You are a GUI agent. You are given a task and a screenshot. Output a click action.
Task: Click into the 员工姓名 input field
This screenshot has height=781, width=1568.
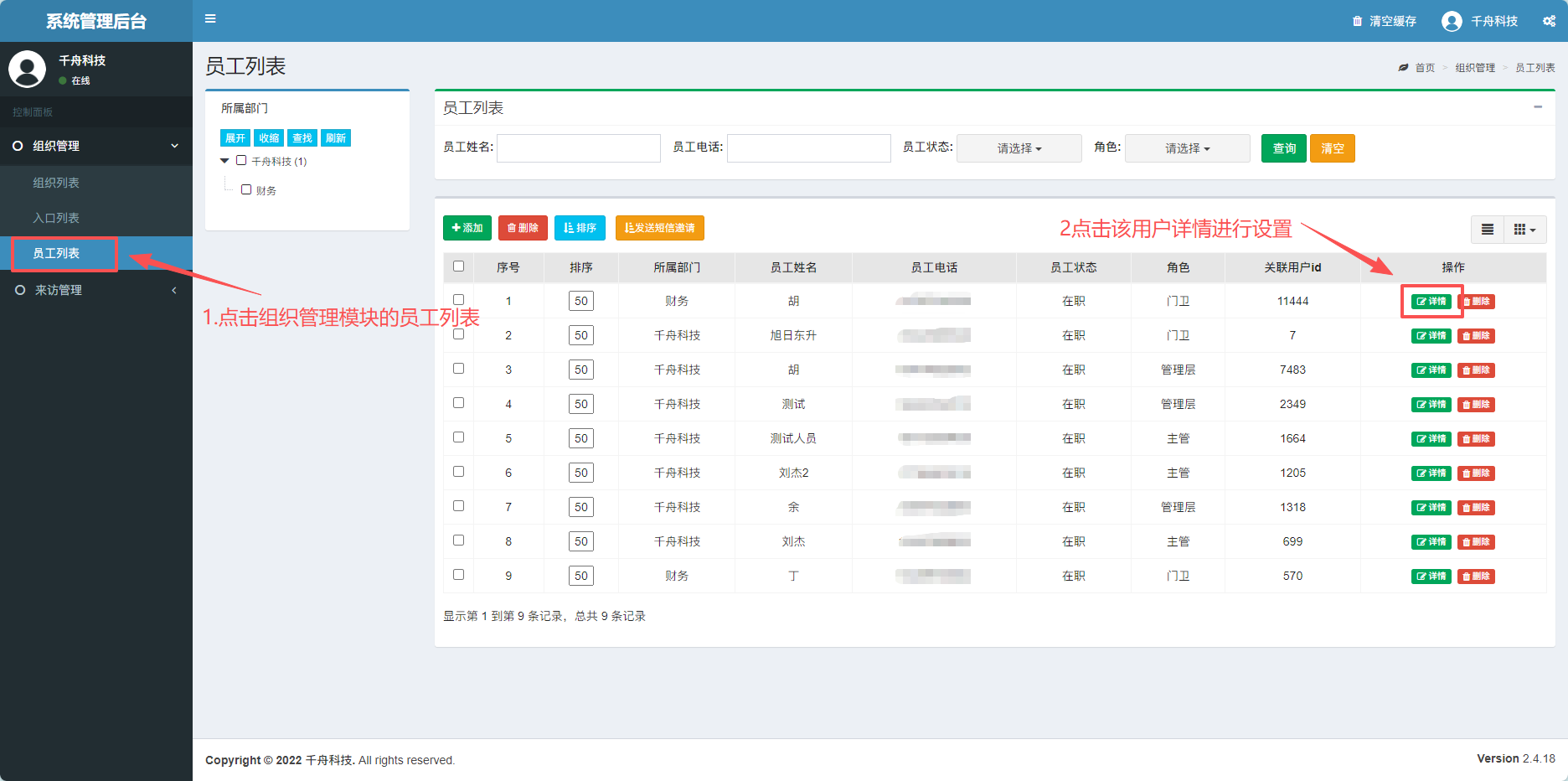tap(578, 148)
